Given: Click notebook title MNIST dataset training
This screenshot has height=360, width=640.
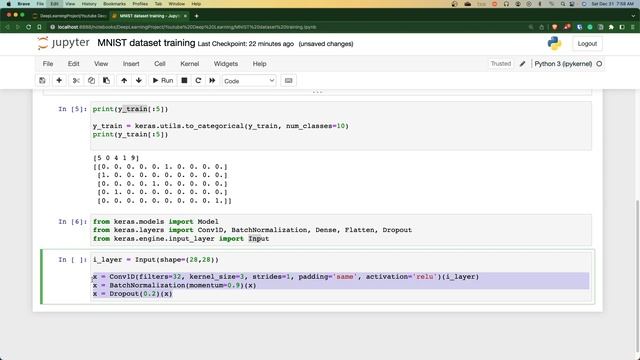Looking at the screenshot, I should click(146, 43).
